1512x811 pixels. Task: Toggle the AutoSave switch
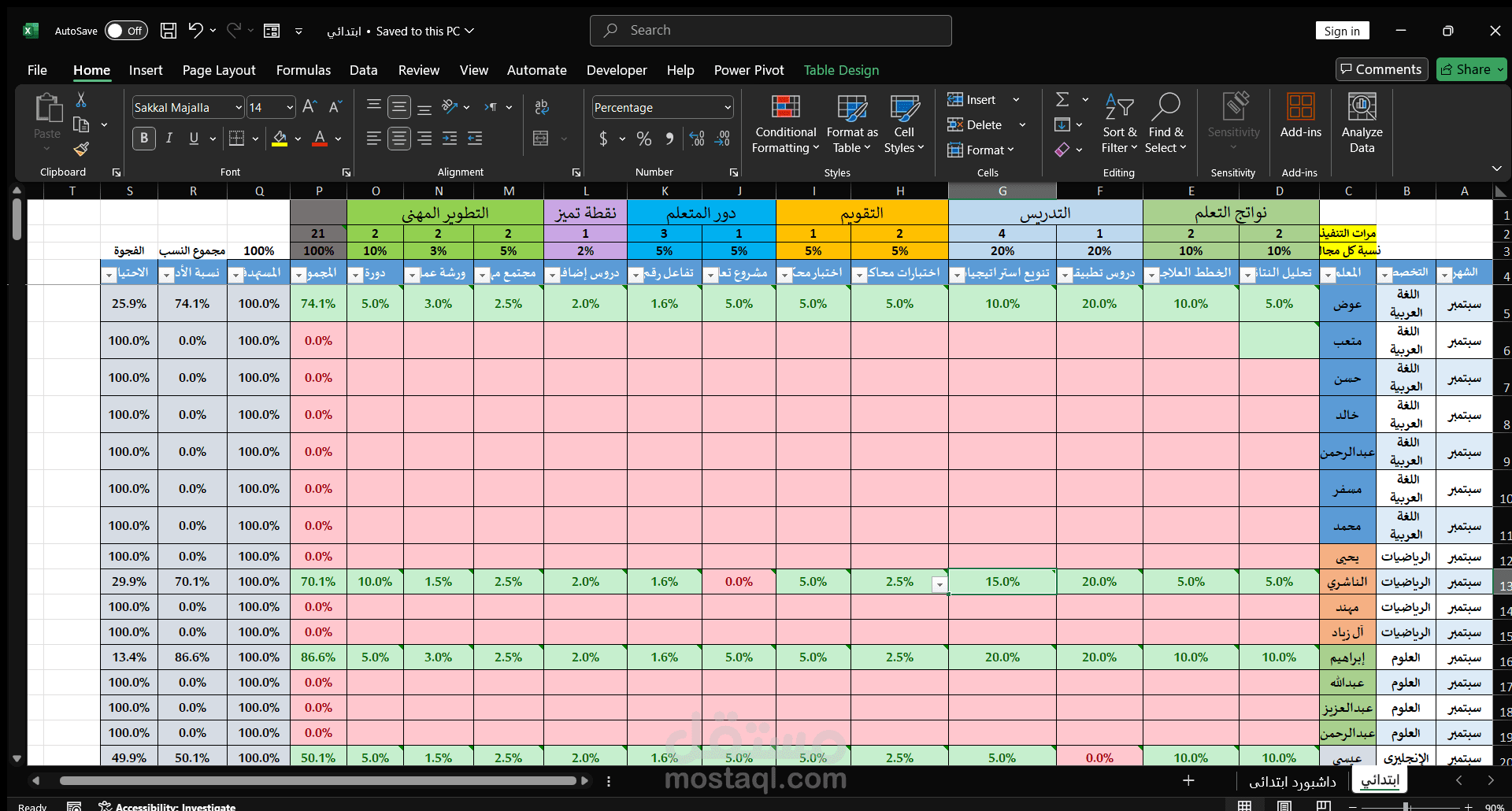point(126,31)
